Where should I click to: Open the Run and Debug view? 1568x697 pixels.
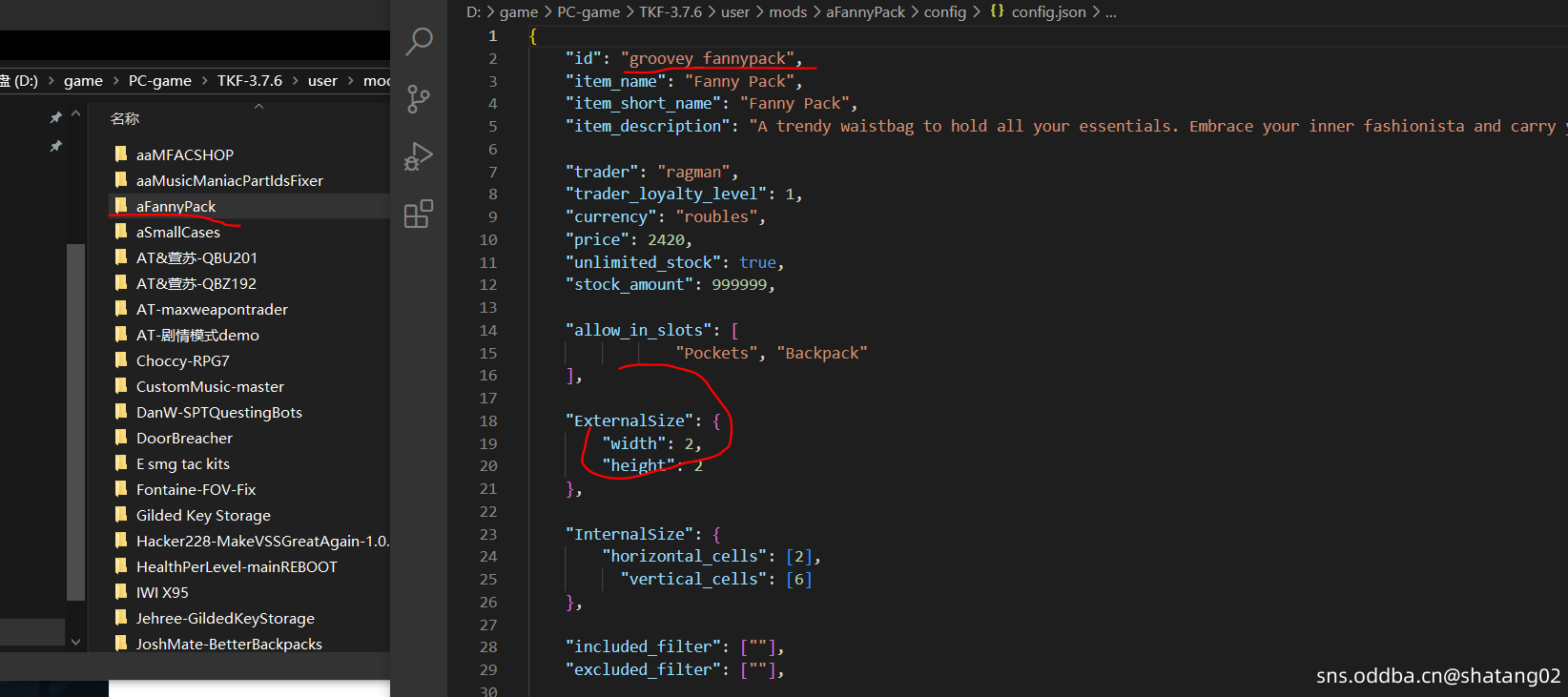coord(419,156)
